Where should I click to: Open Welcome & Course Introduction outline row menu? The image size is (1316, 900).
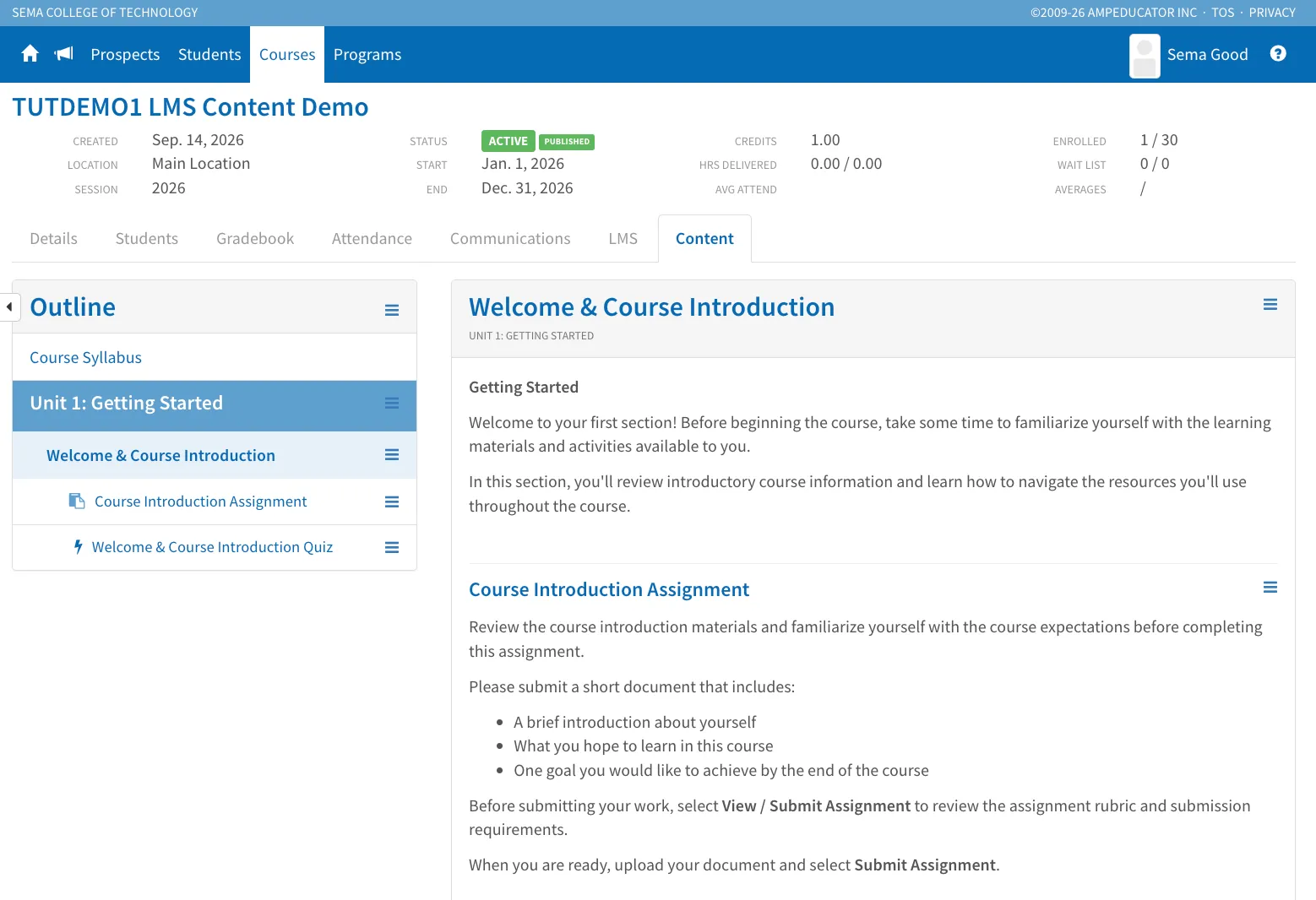click(392, 455)
